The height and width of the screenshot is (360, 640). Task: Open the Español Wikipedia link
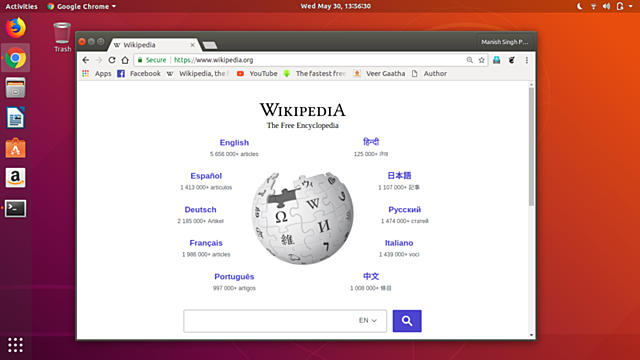[x=206, y=176]
